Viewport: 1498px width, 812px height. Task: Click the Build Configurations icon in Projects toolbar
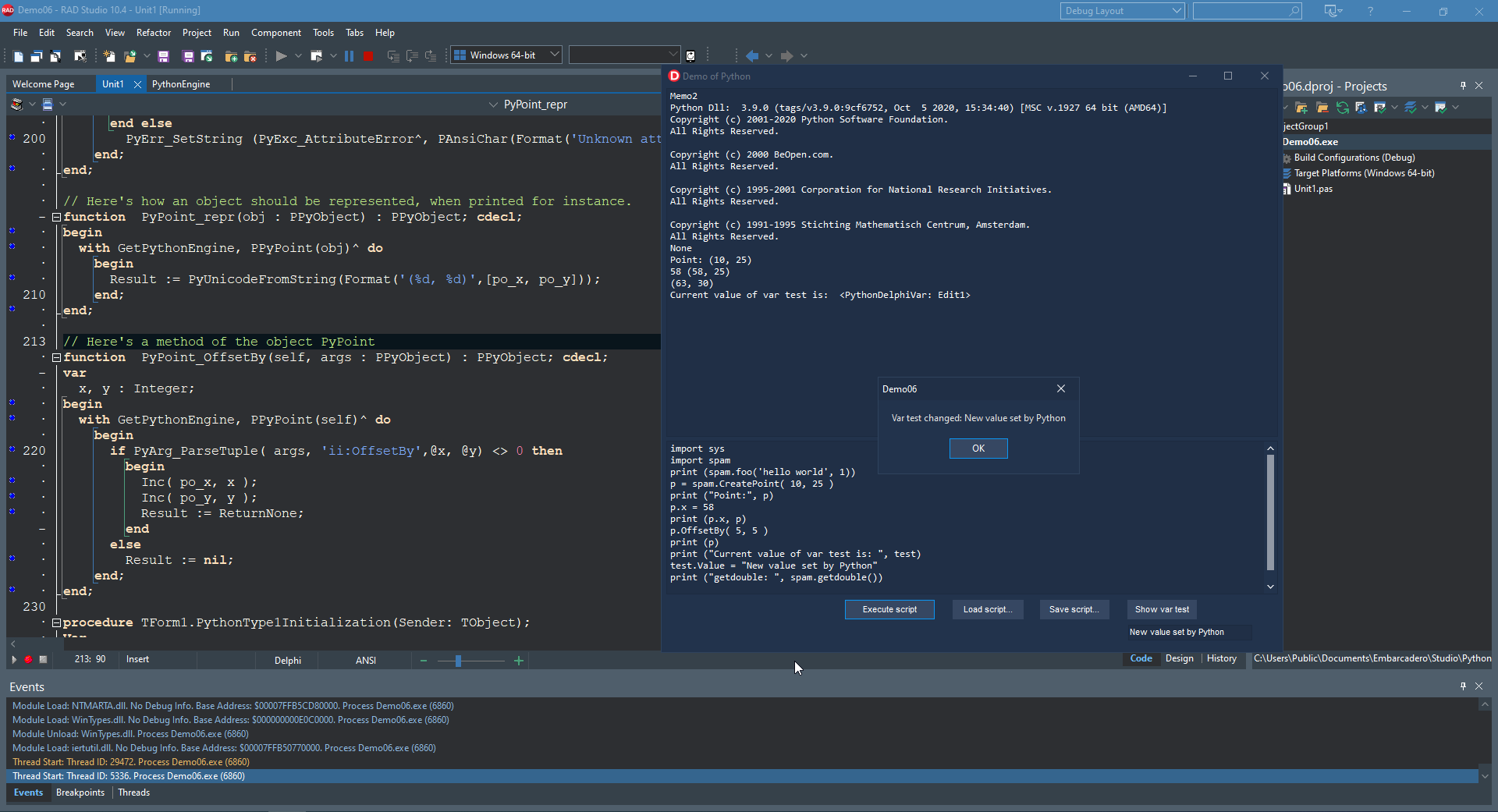(x=1380, y=108)
